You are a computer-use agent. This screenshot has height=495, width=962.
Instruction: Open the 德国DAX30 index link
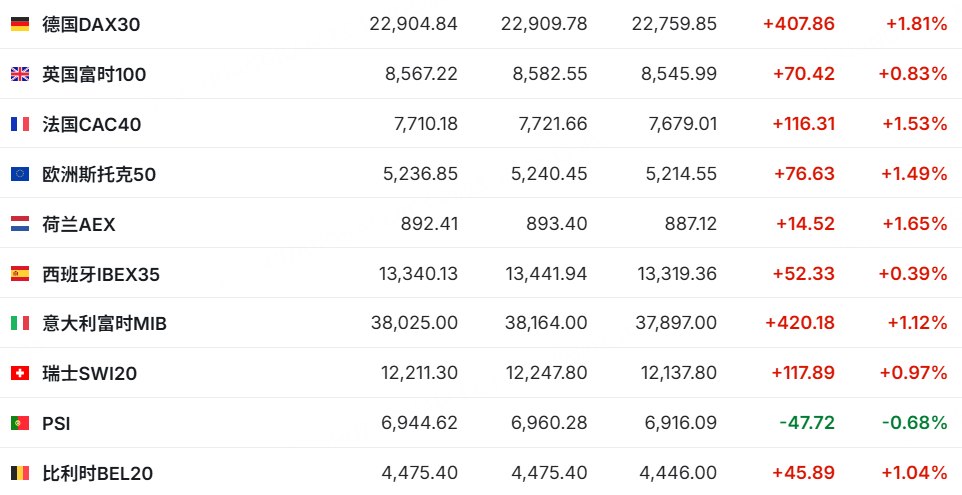click(x=91, y=25)
